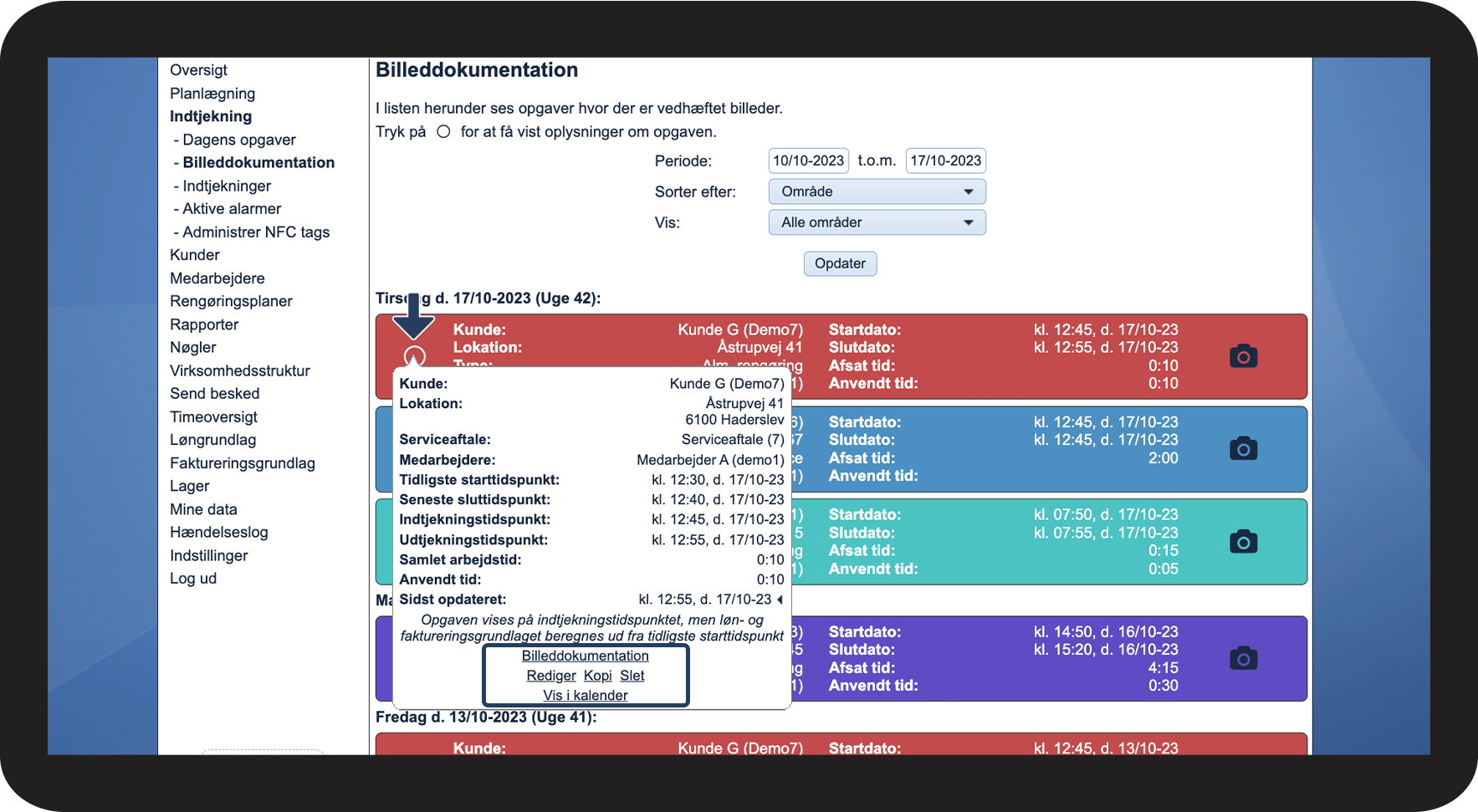Click the Rediger link in the popup
The height and width of the screenshot is (812, 1478).
pos(551,676)
